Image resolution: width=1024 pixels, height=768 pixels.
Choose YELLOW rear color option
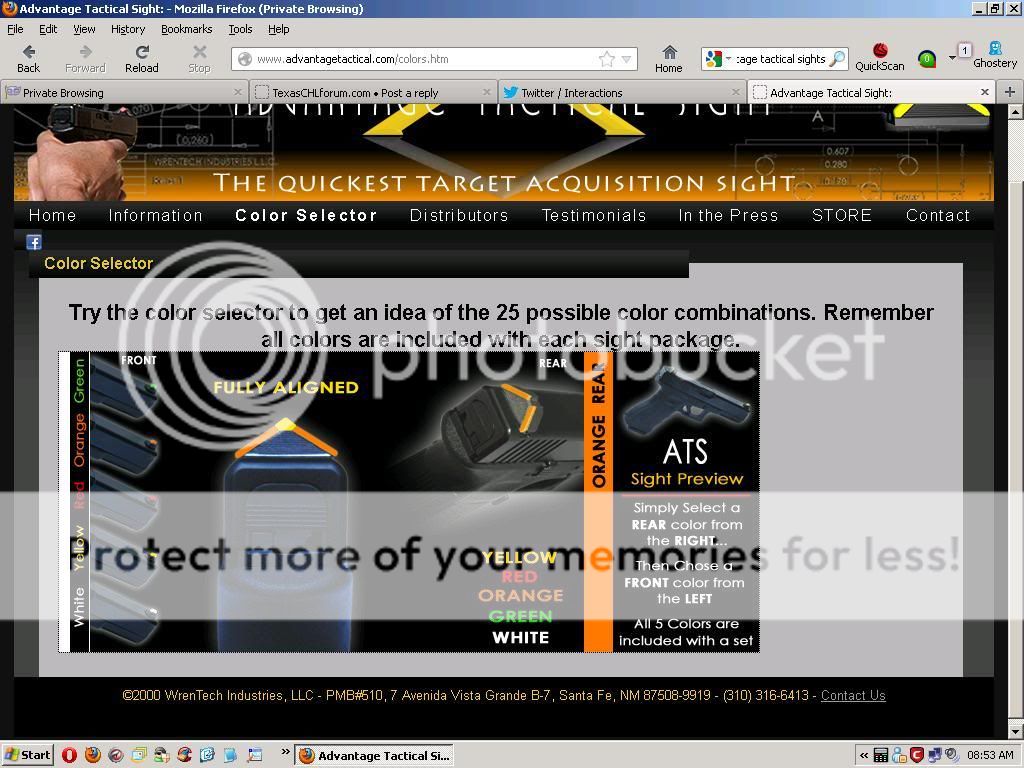(x=519, y=558)
